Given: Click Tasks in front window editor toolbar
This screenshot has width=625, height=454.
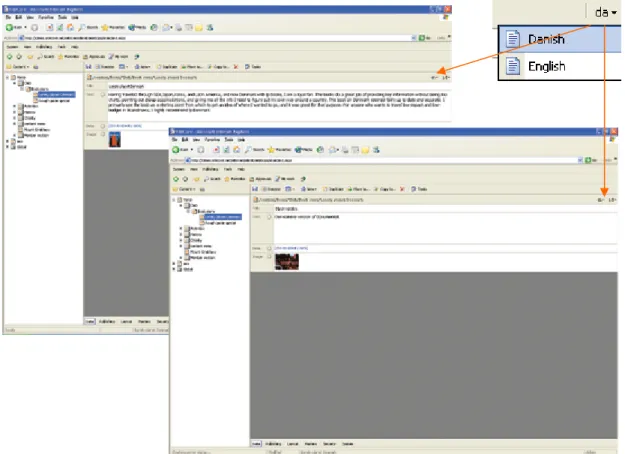Looking at the screenshot, I should (419, 189).
